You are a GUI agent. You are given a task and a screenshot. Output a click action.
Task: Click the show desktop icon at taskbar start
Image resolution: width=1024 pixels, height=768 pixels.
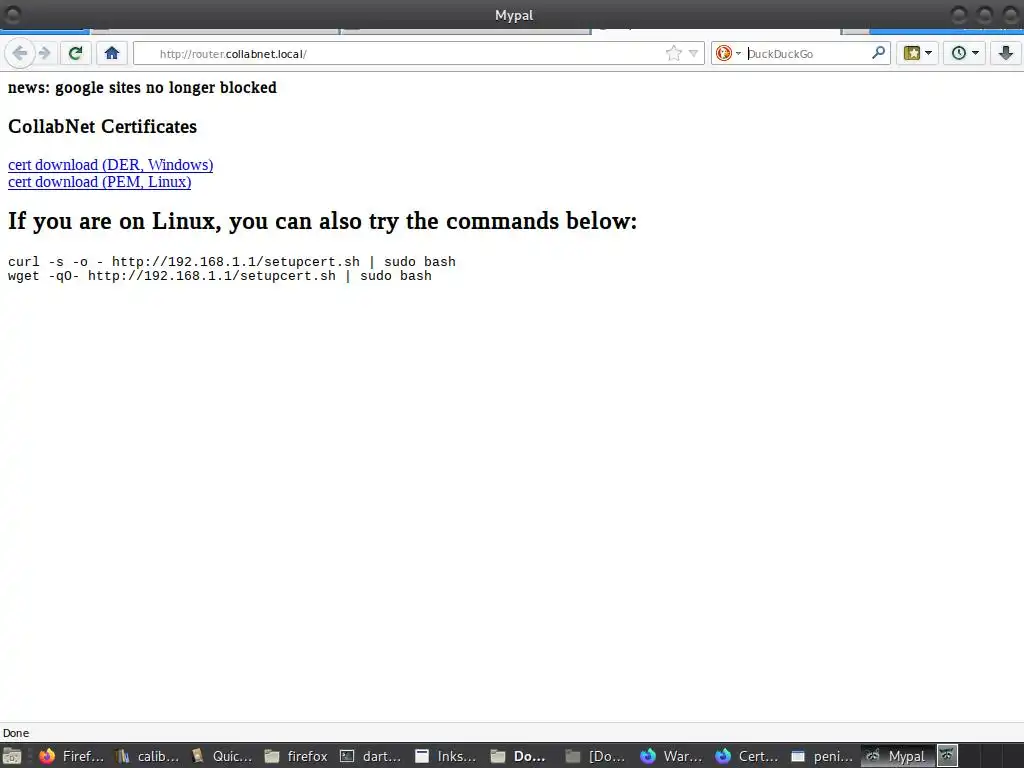point(11,756)
